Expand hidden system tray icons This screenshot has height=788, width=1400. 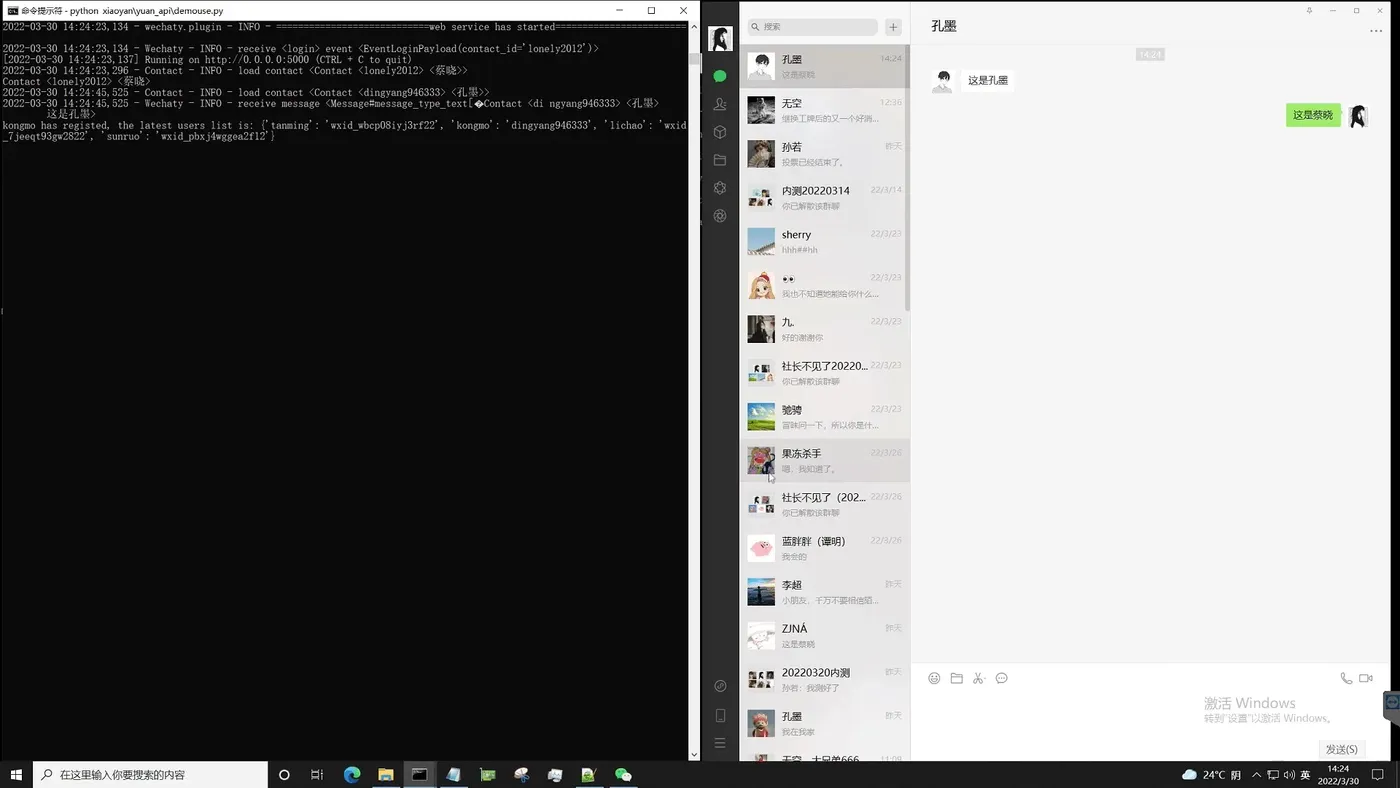1257,775
